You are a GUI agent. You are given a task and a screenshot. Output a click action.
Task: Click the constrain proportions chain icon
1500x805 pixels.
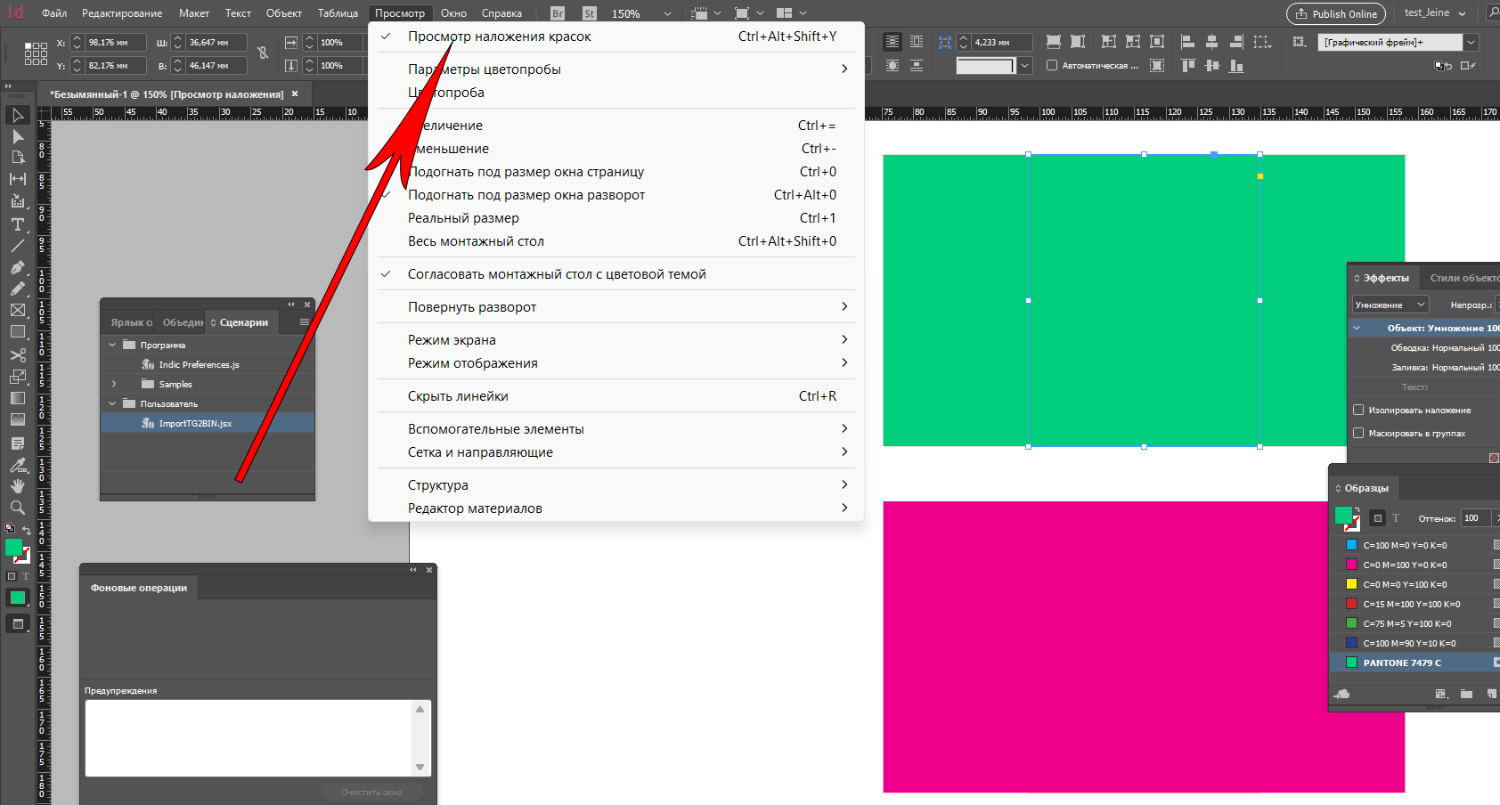[262, 53]
